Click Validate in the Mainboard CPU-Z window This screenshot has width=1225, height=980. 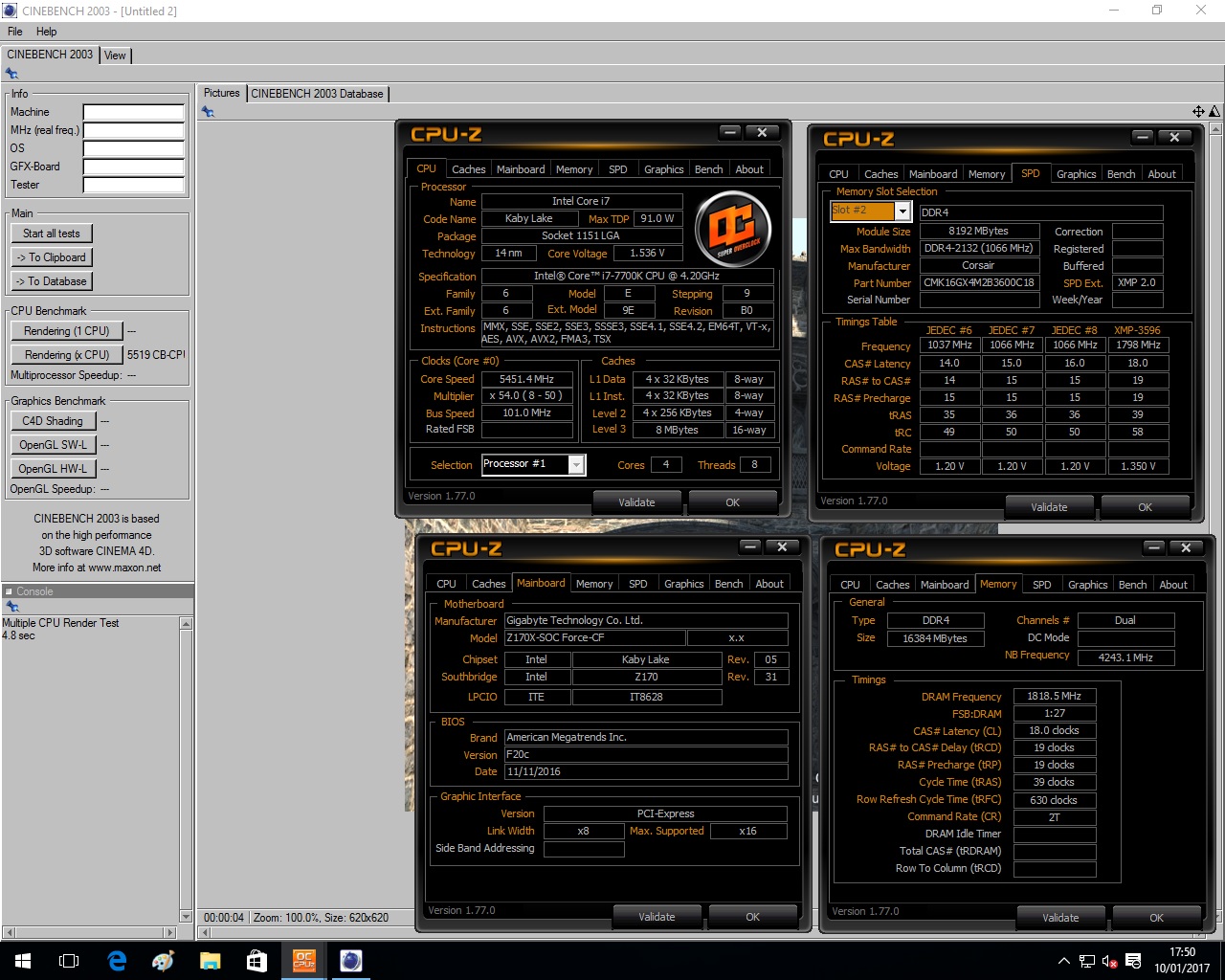[x=657, y=917]
